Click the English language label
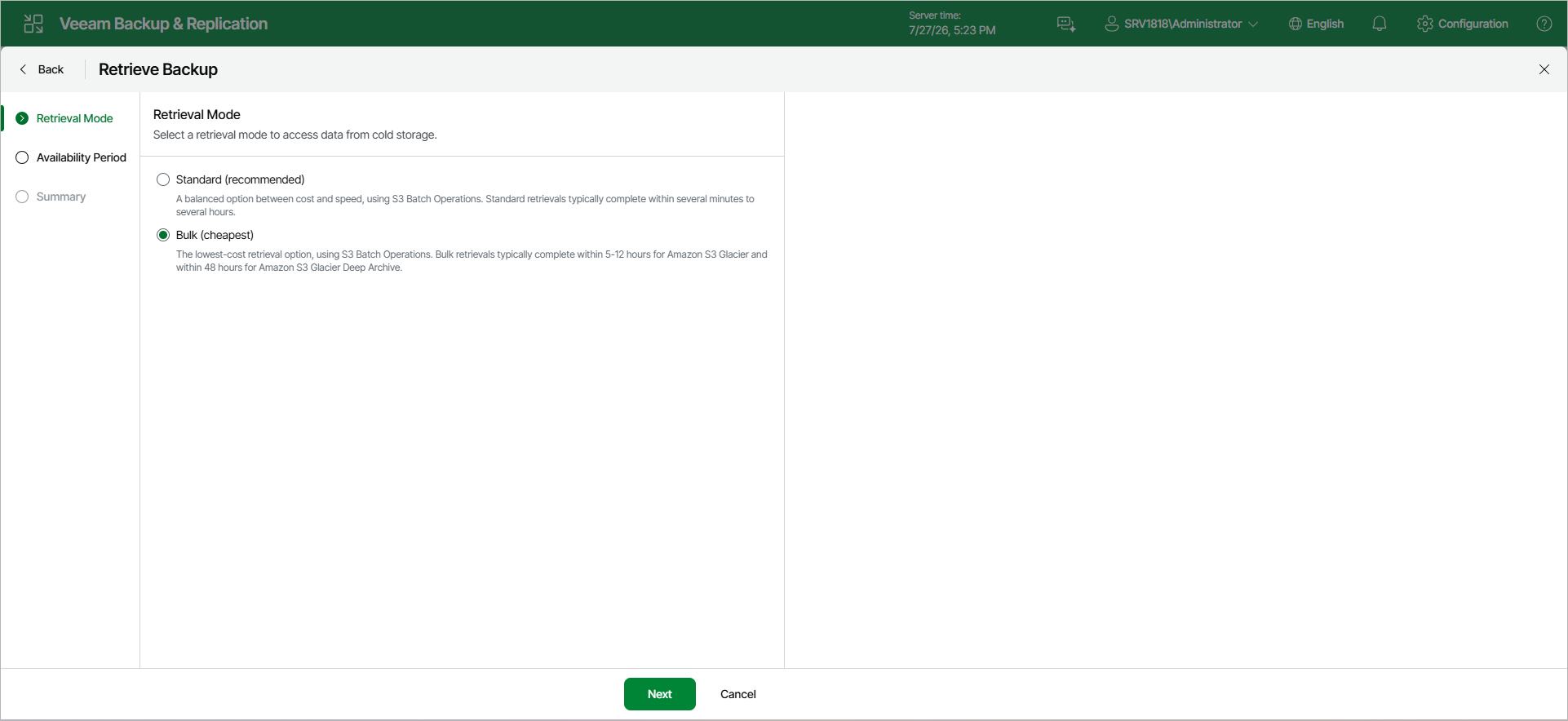Image resolution: width=1568 pixels, height=721 pixels. (1325, 24)
